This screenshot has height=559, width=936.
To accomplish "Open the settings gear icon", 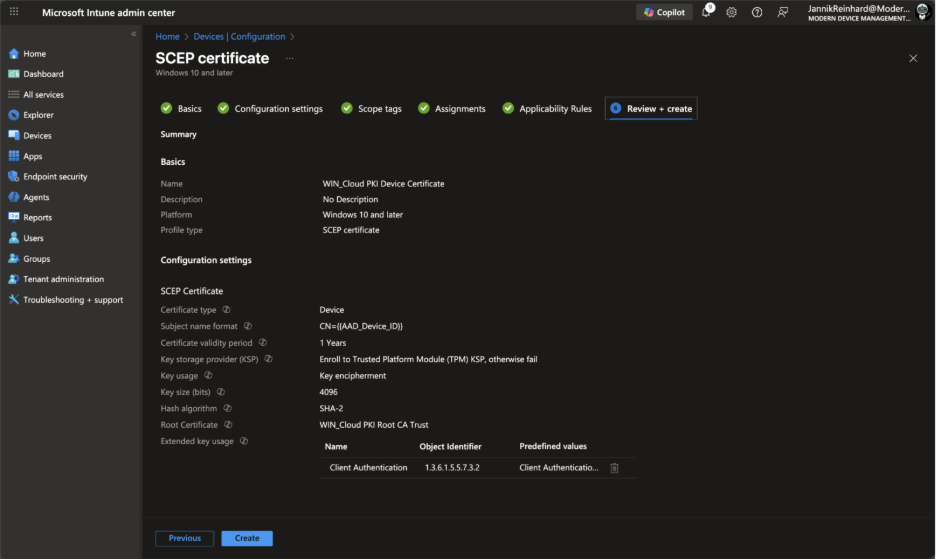I will pyautogui.click(x=731, y=12).
